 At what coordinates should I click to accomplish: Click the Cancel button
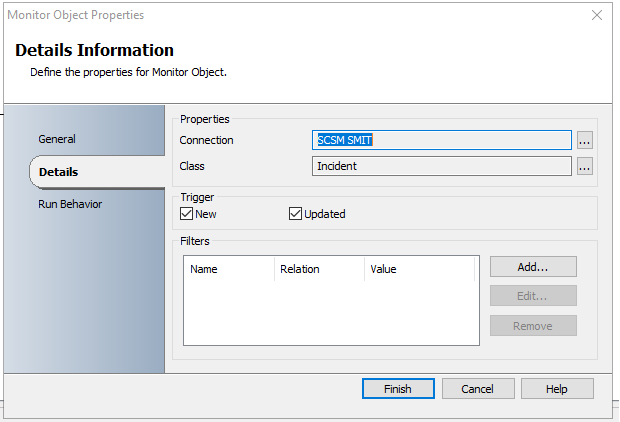[x=478, y=389]
